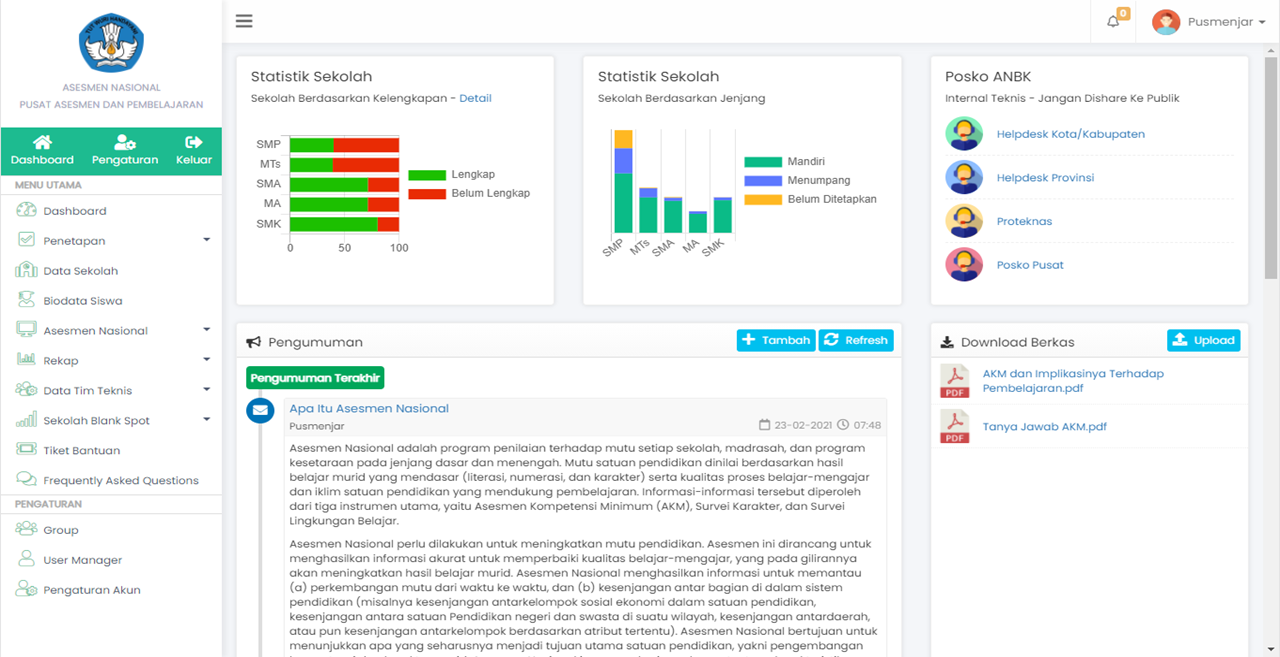The image size is (1280, 657).
Task: Open the Group settings item
Action: coord(61,531)
